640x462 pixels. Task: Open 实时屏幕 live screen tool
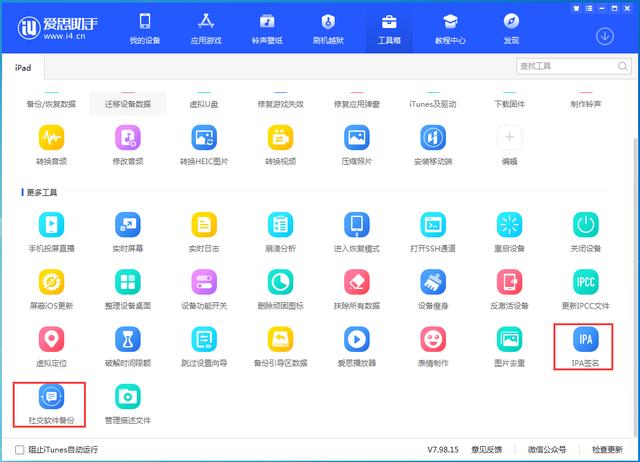pyautogui.click(x=128, y=224)
